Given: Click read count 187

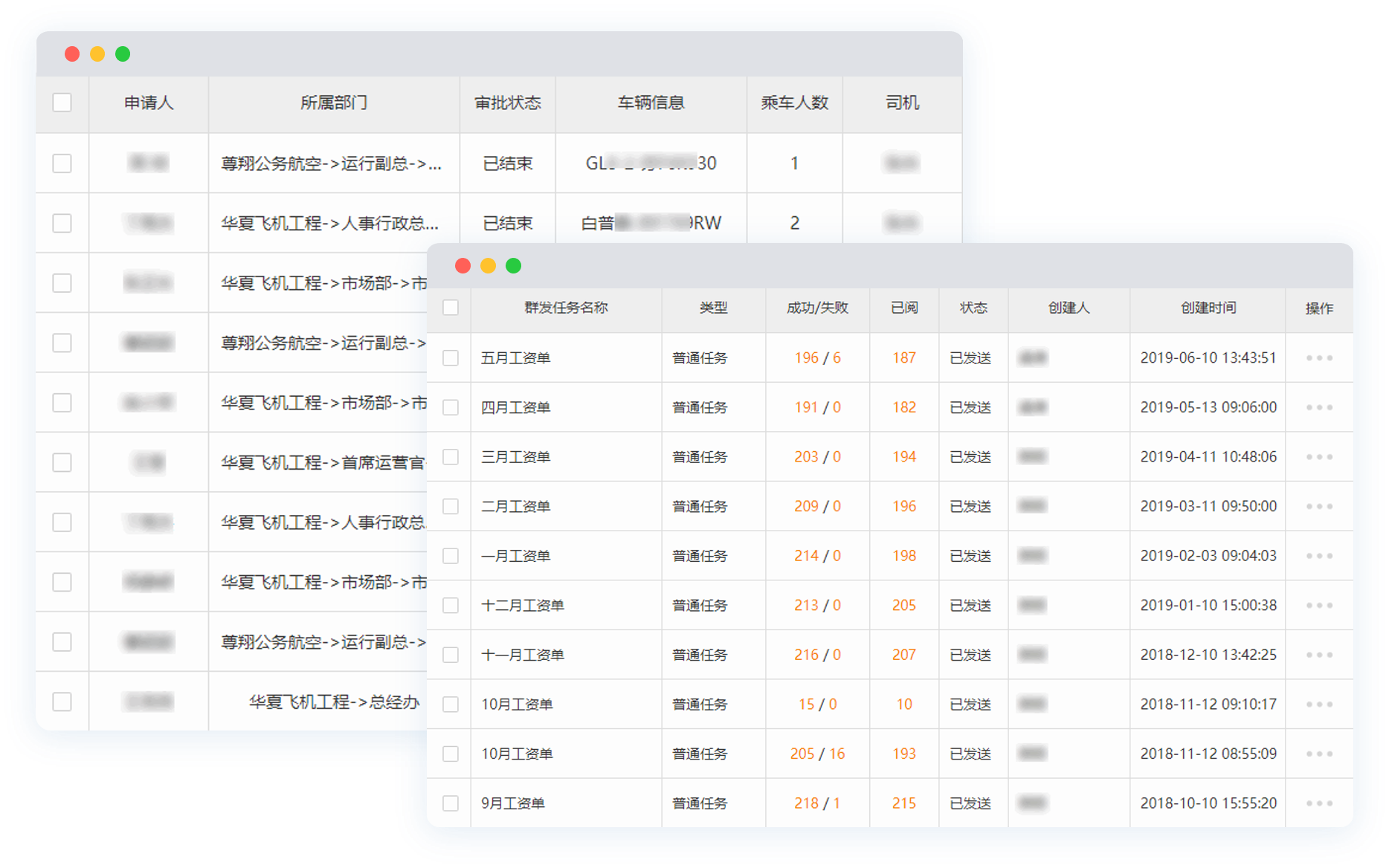Looking at the screenshot, I should pyautogui.click(x=904, y=358).
